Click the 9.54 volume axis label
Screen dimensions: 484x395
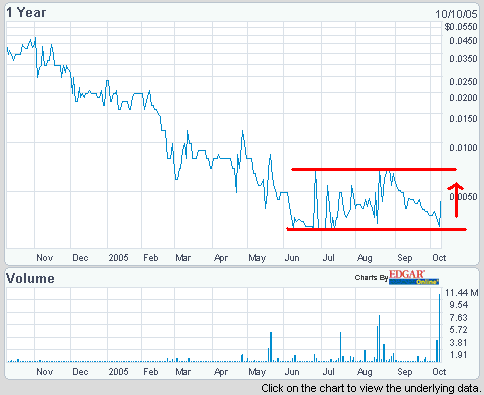coord(459,305)
